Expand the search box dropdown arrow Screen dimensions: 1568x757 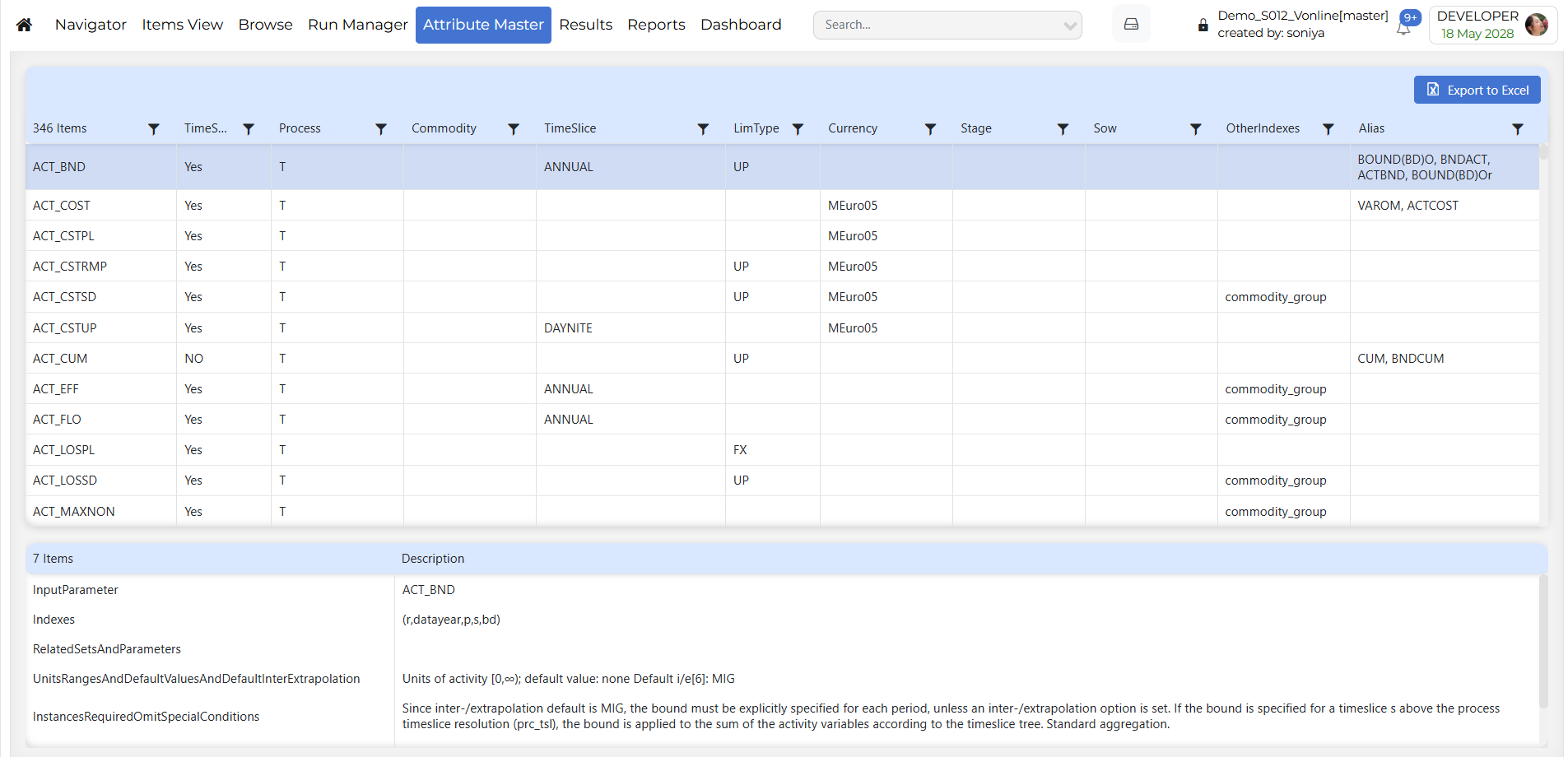click(x=1069, y=26)
